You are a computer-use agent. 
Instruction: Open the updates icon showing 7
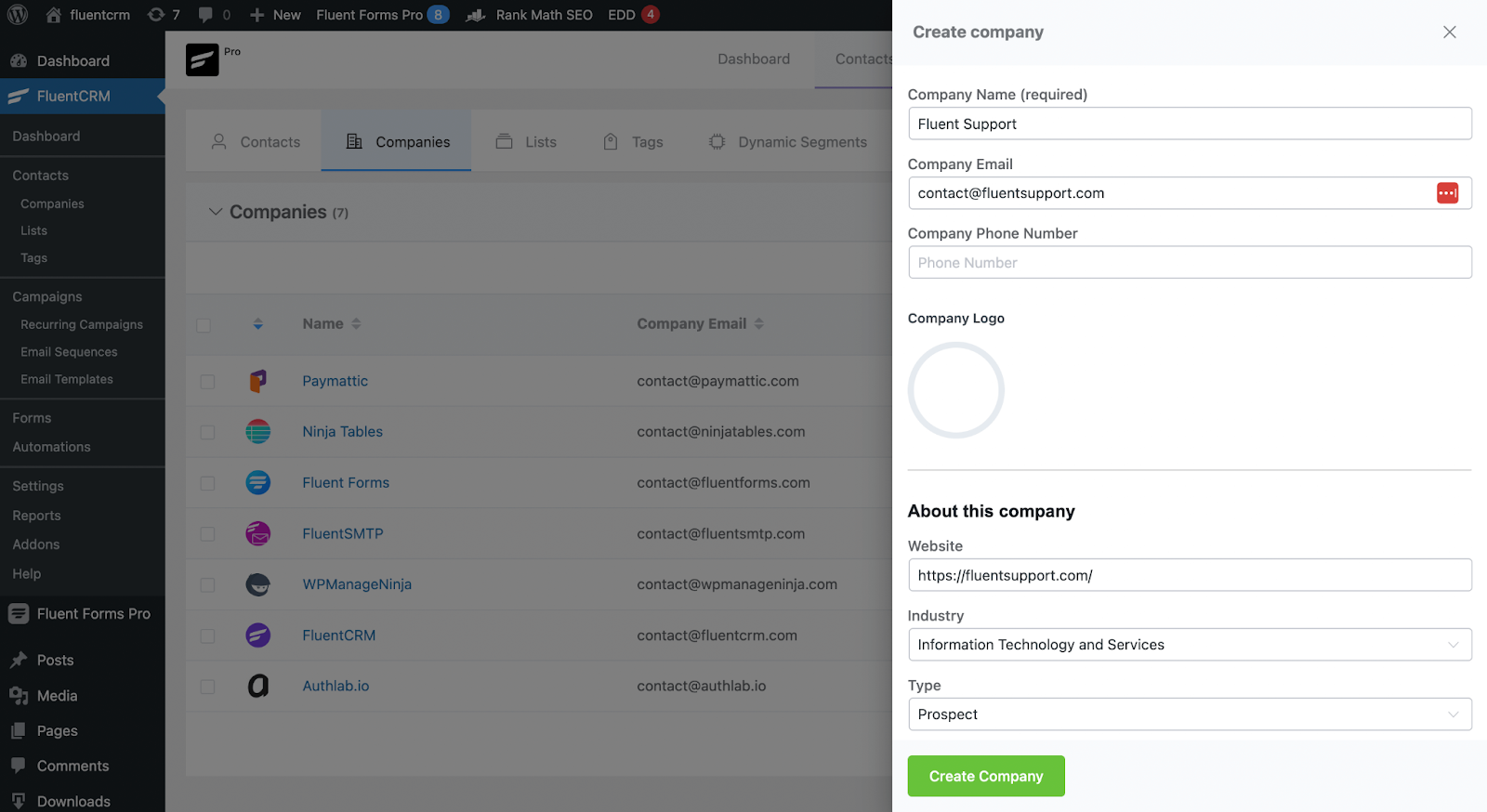pos(156,15)
